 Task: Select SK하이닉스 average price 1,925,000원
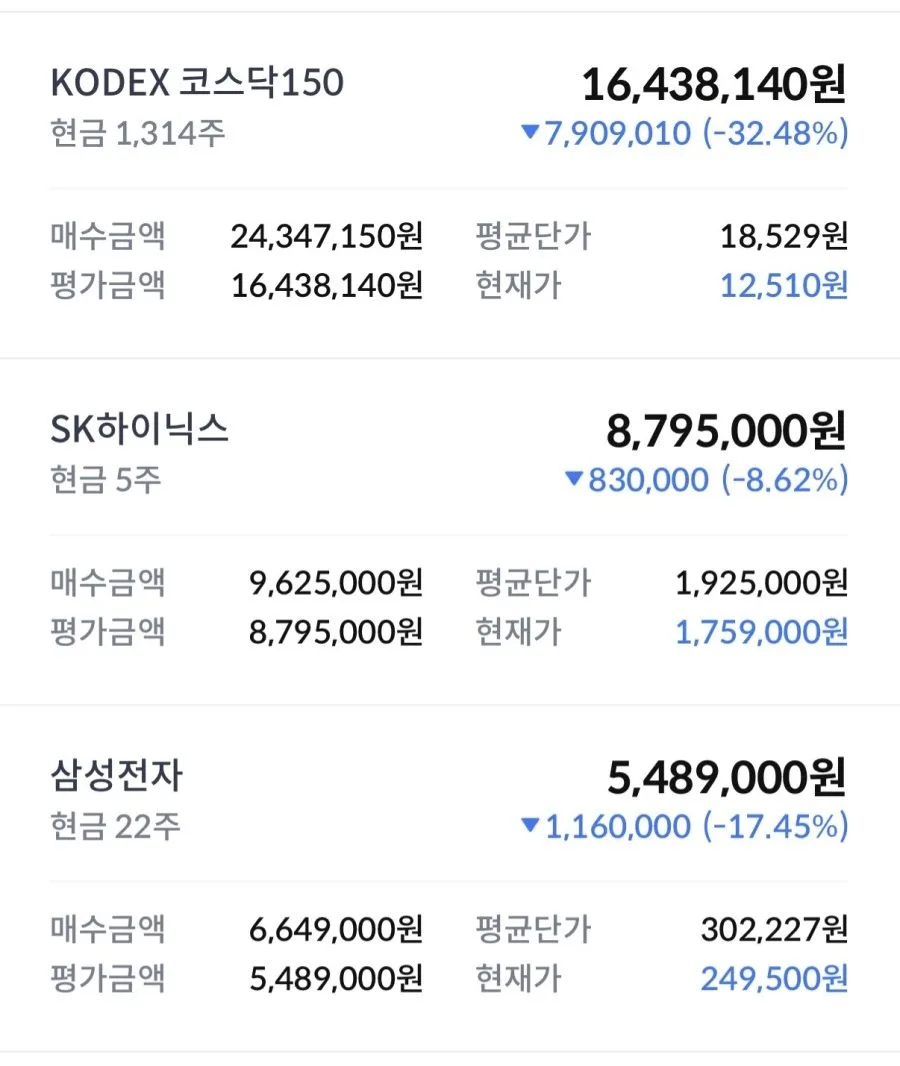click(x=761, y=583)
